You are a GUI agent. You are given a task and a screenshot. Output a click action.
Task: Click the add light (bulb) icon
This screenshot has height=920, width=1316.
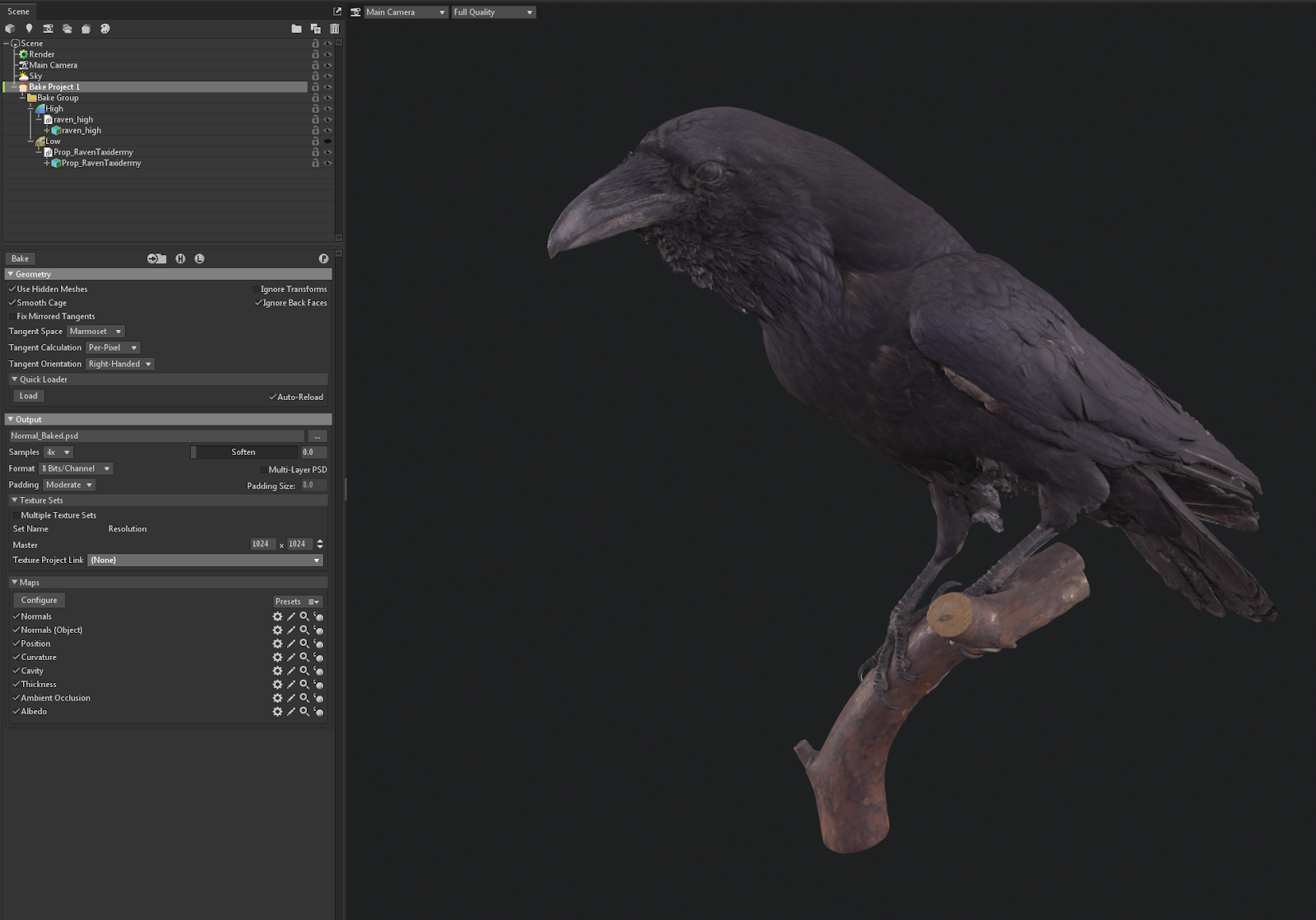29,29
